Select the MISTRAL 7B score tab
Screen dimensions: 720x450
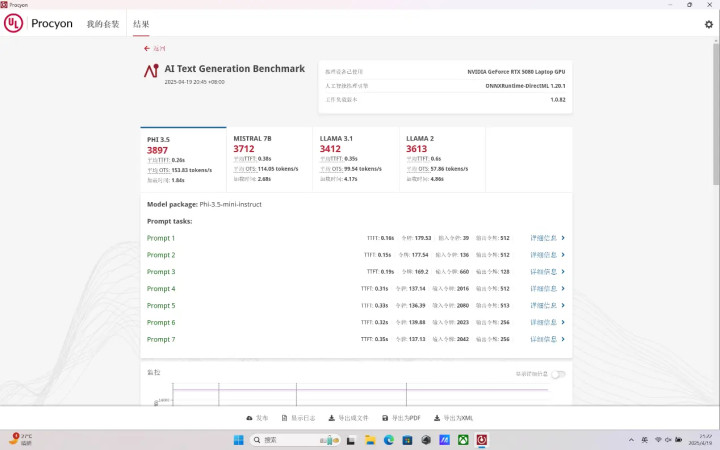[270, 159]
